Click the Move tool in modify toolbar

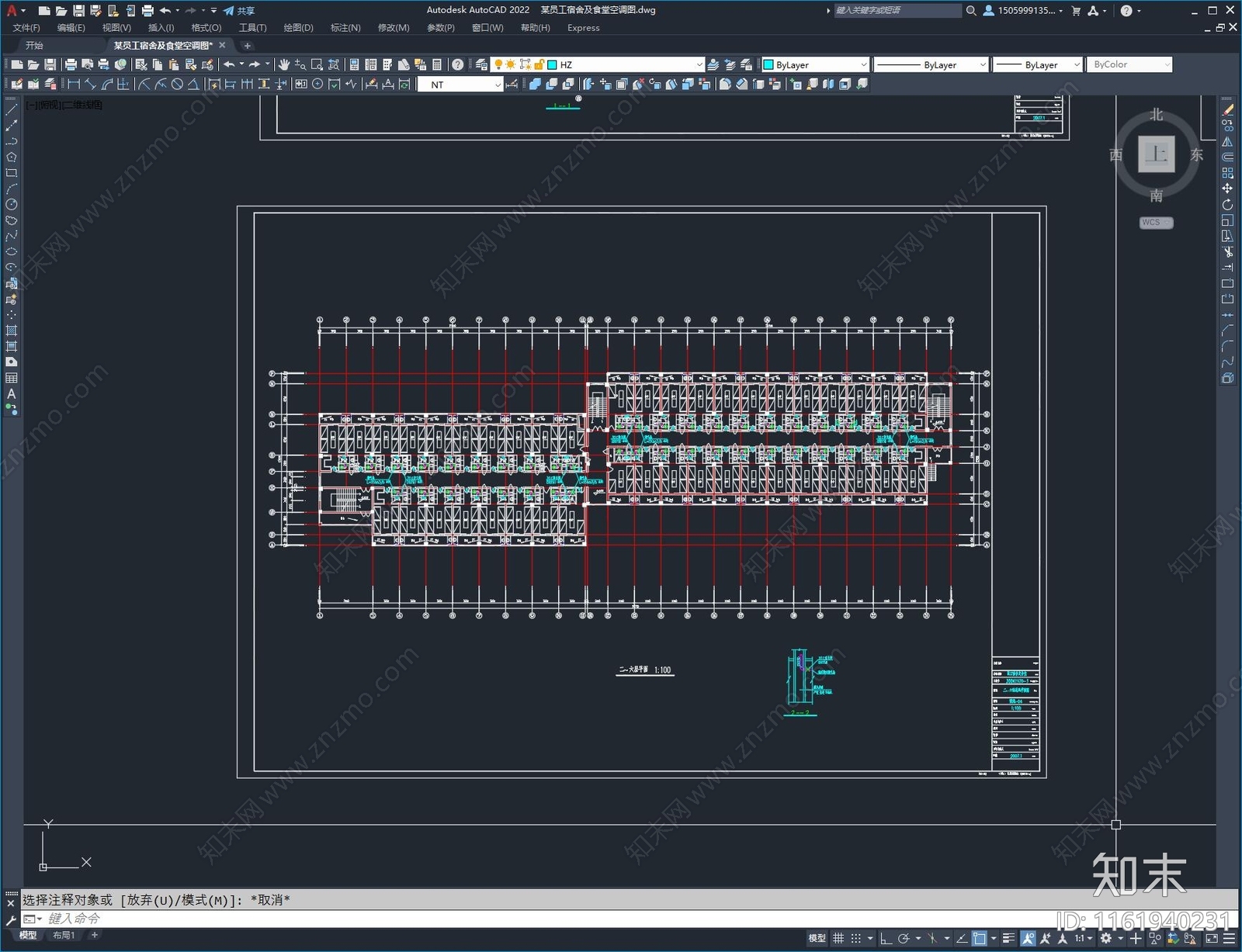click(x=1227, y=189)
